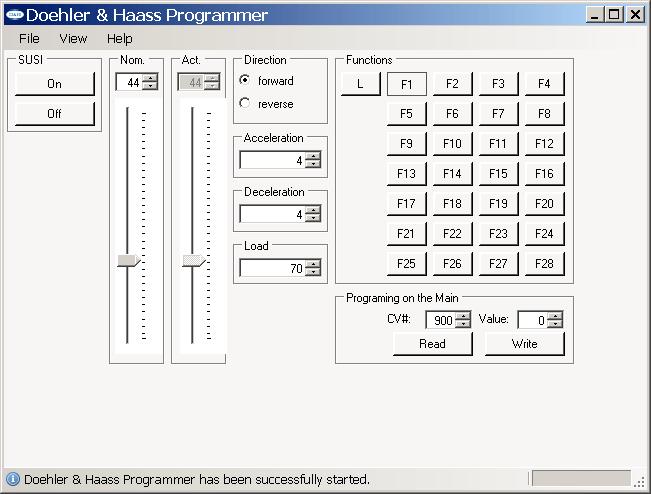
Task: Decrease the Load value
Action: coord(313,272)
